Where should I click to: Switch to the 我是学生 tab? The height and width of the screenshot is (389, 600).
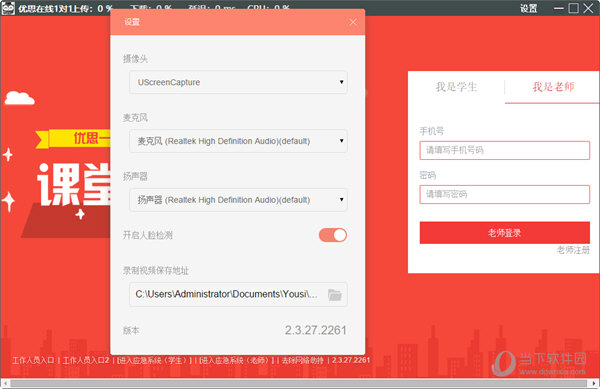point(456,87)
